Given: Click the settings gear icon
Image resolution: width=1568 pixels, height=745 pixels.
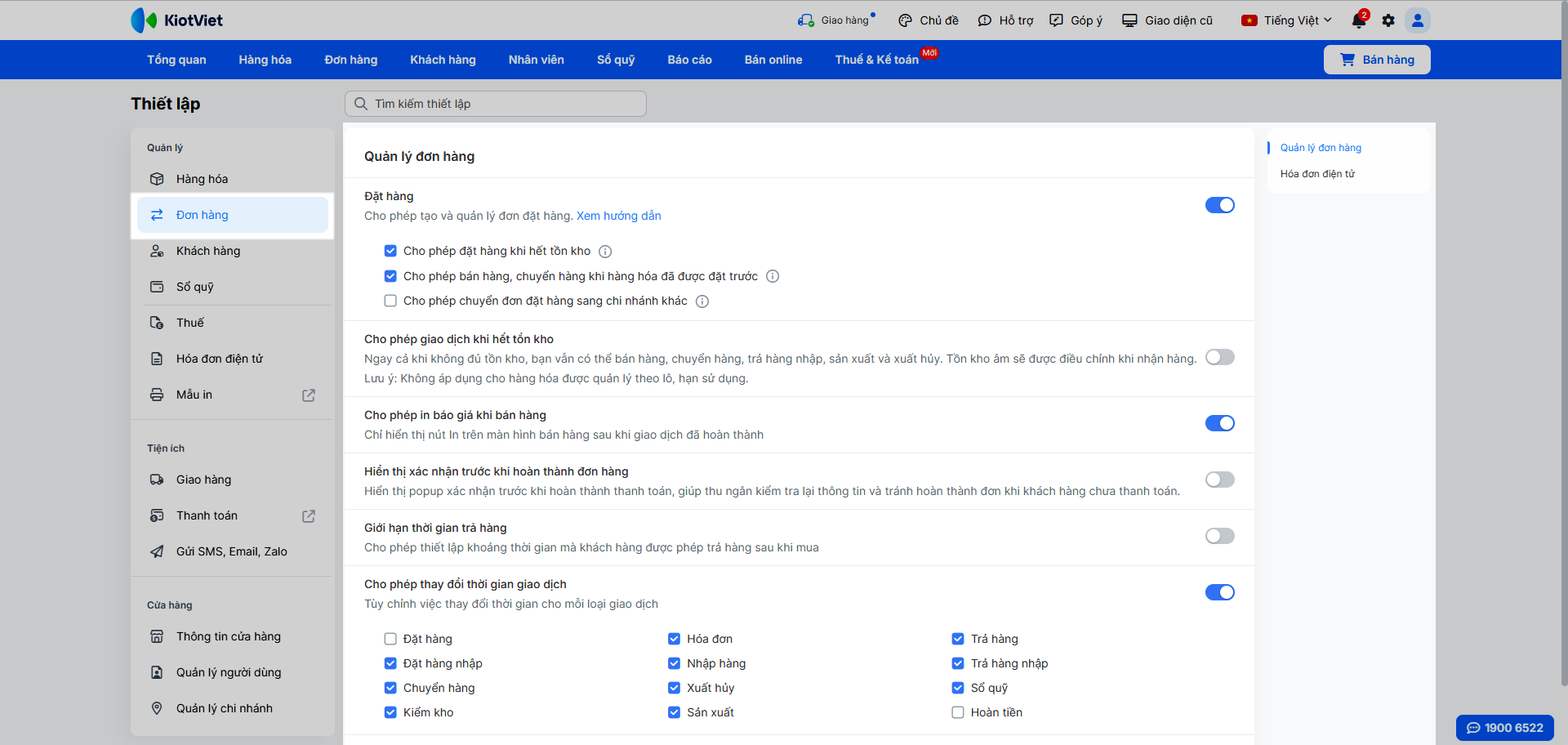Looking at the screenshot, I should pos(1388,20).
